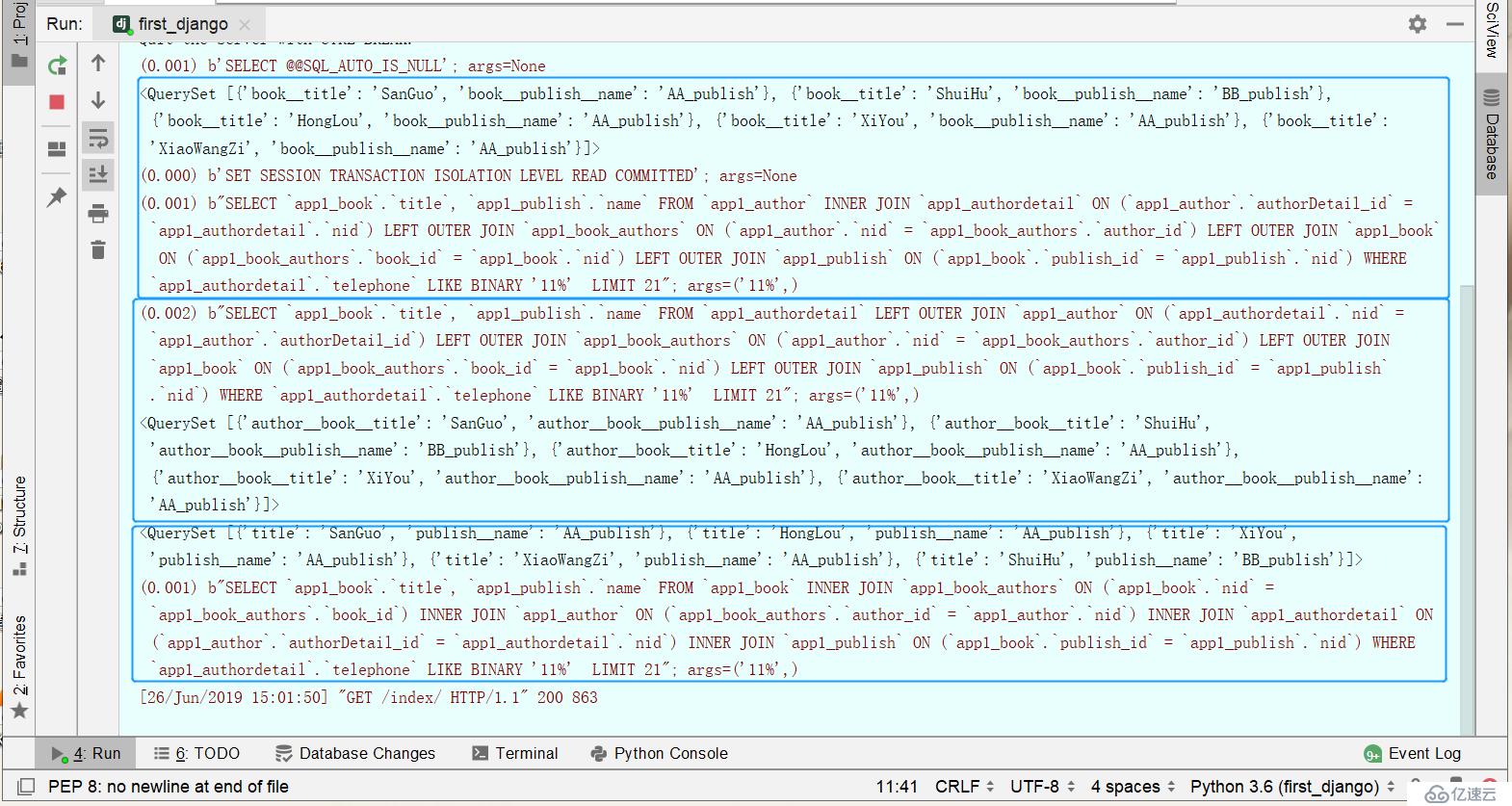This screenshot has height=806, width=1512.
Task: Click the GET /index/ HTTP/1.1 log line
Action: (x=369, y=697)
